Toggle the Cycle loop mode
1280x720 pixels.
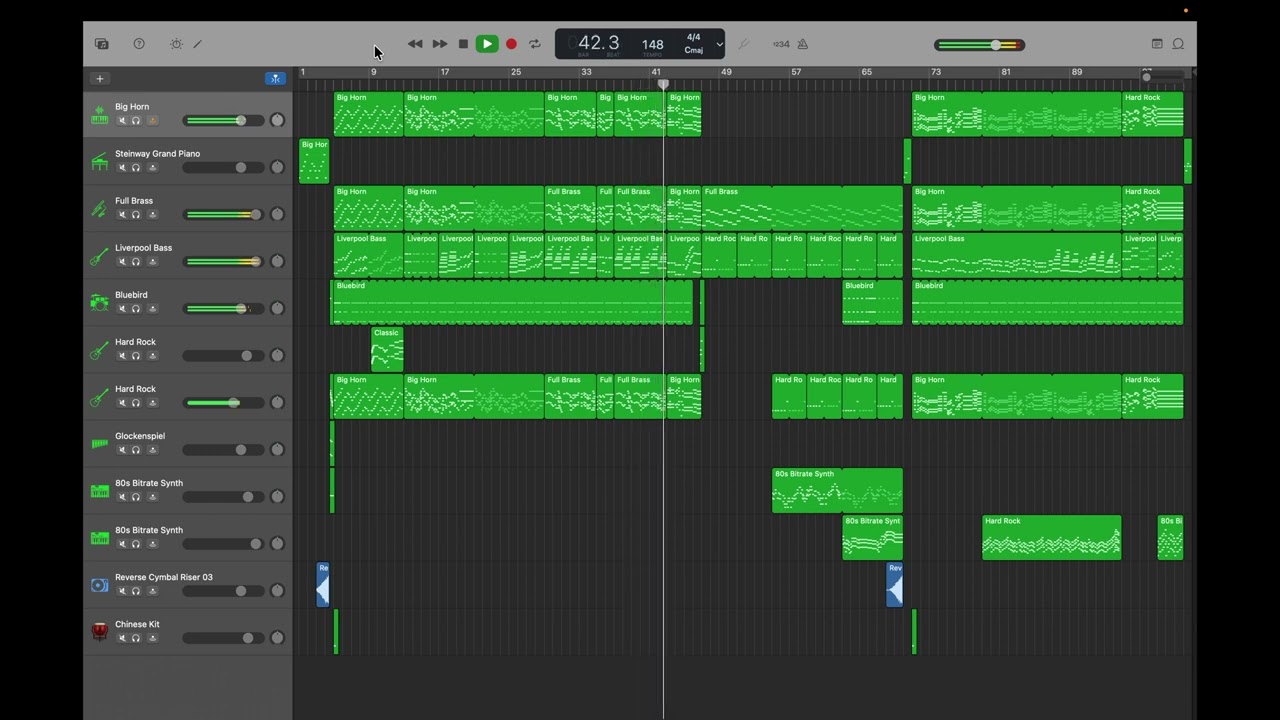coord(535,44)
